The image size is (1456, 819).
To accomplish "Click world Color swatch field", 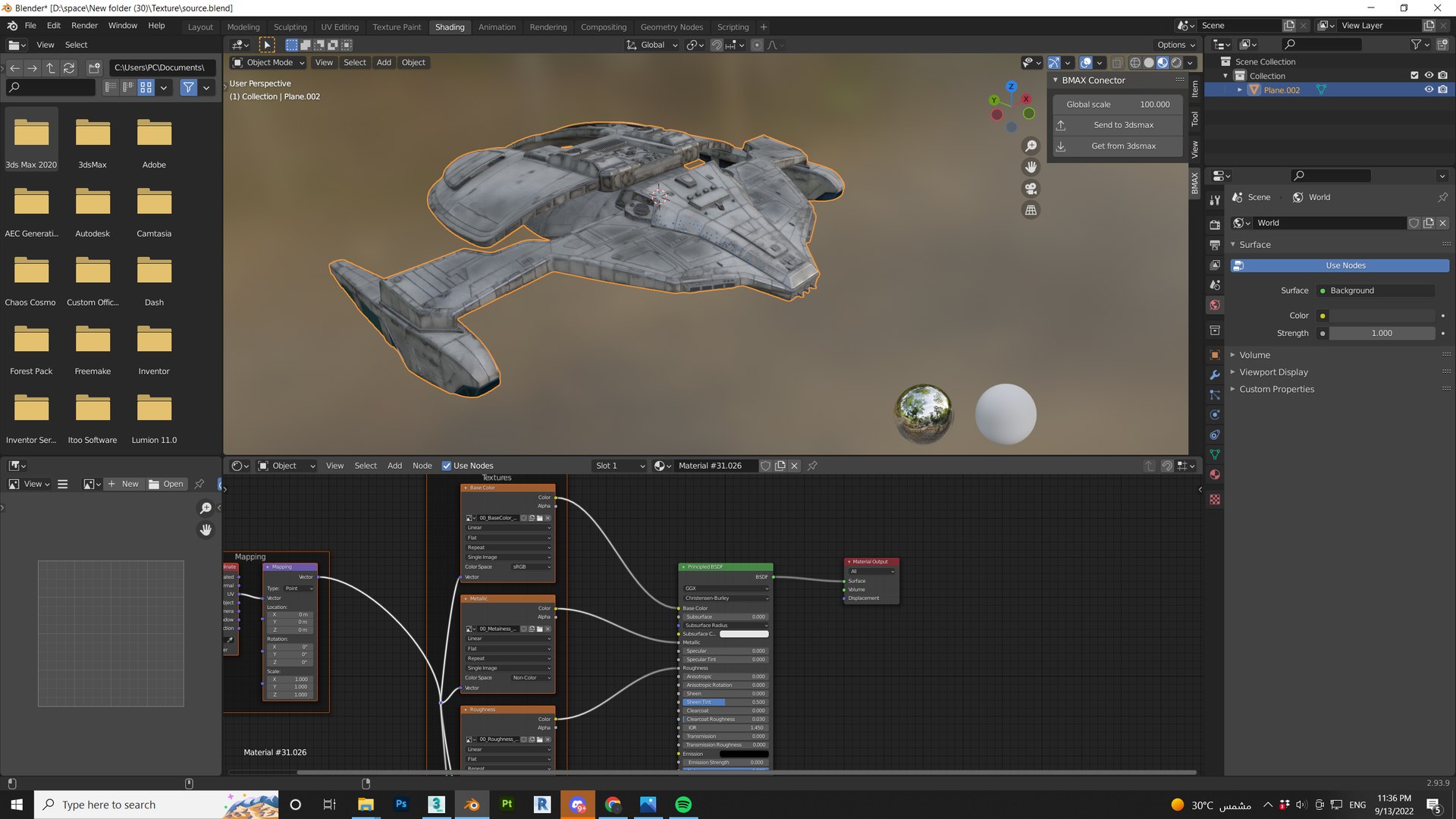I will point(1382,315).
